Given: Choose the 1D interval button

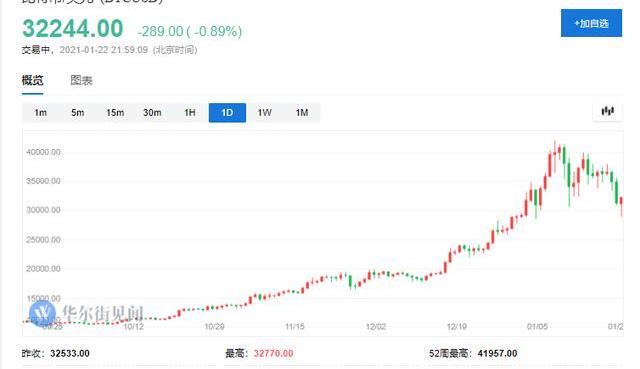Looking at the screenshot, I should (x=227, y=113).
